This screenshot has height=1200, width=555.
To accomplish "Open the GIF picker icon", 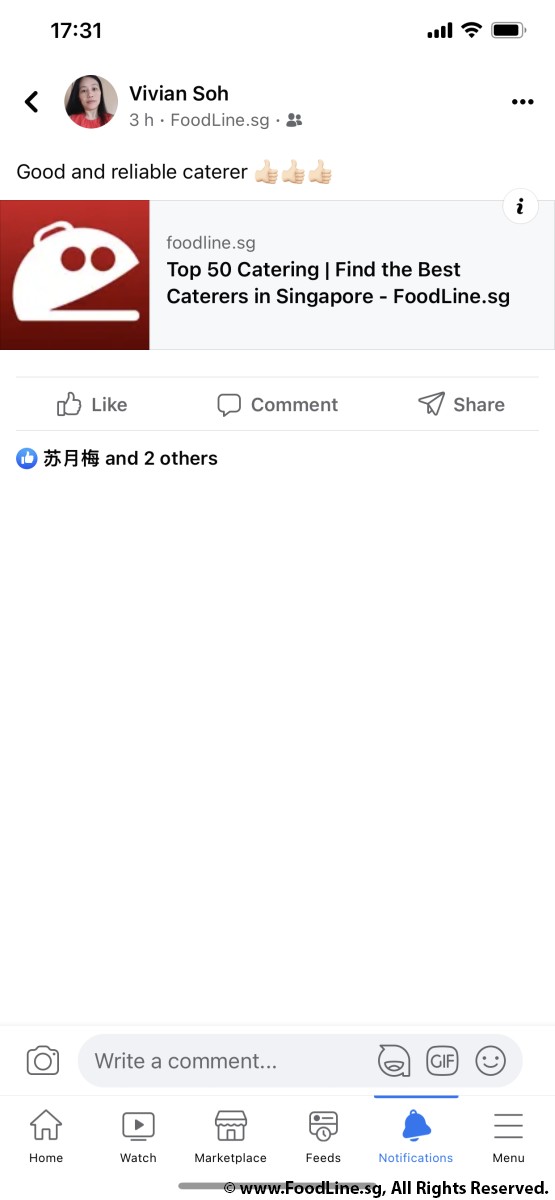I will pos(442,1061).
